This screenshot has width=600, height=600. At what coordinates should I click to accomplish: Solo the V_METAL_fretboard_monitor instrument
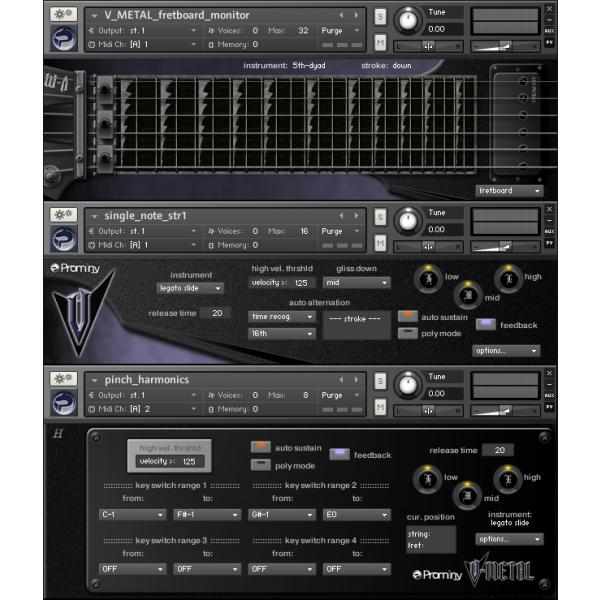pos(381,16)
